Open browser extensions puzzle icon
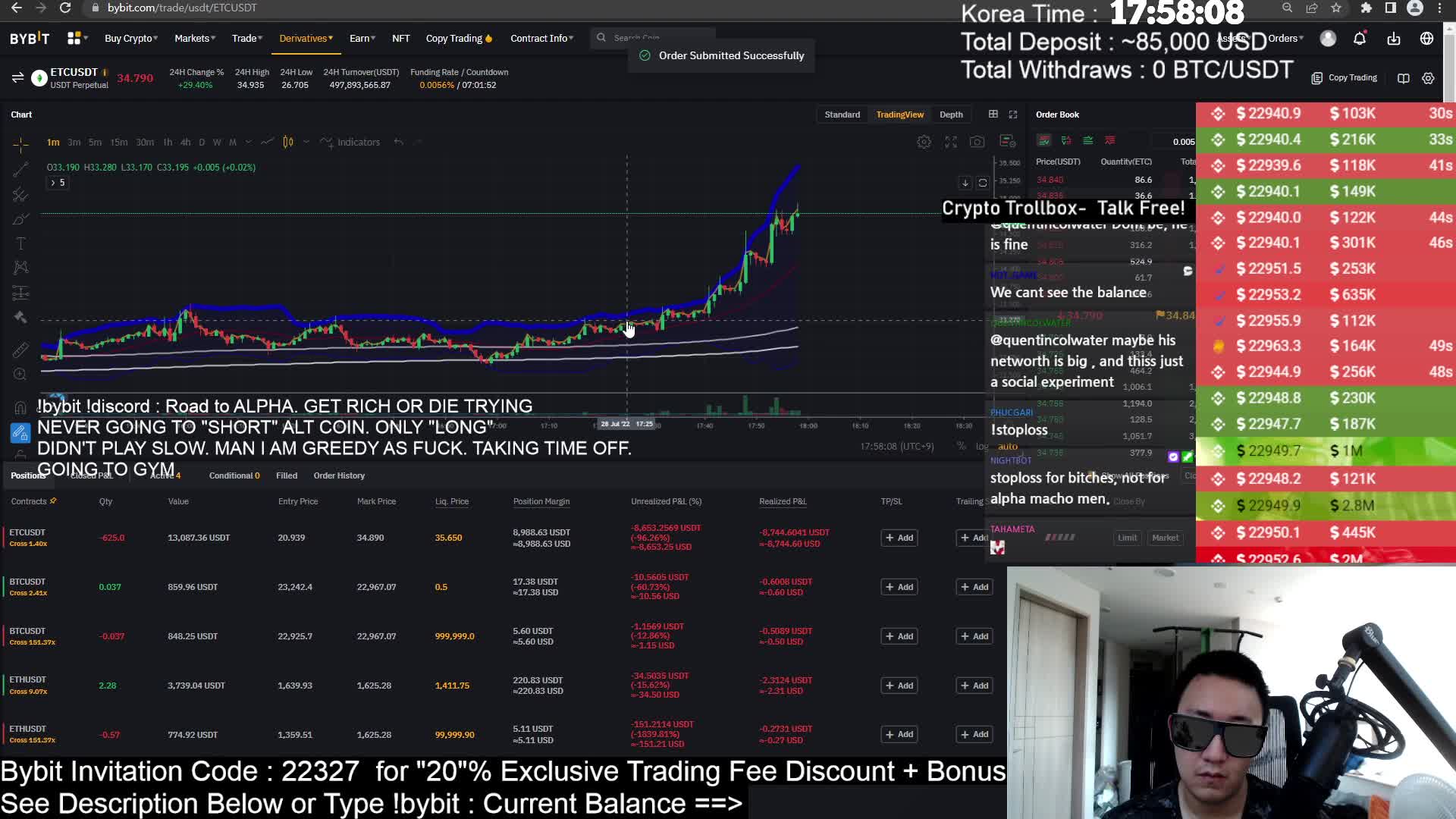The width and height of the screenshot is (1456, 819). click(1366, 8)
